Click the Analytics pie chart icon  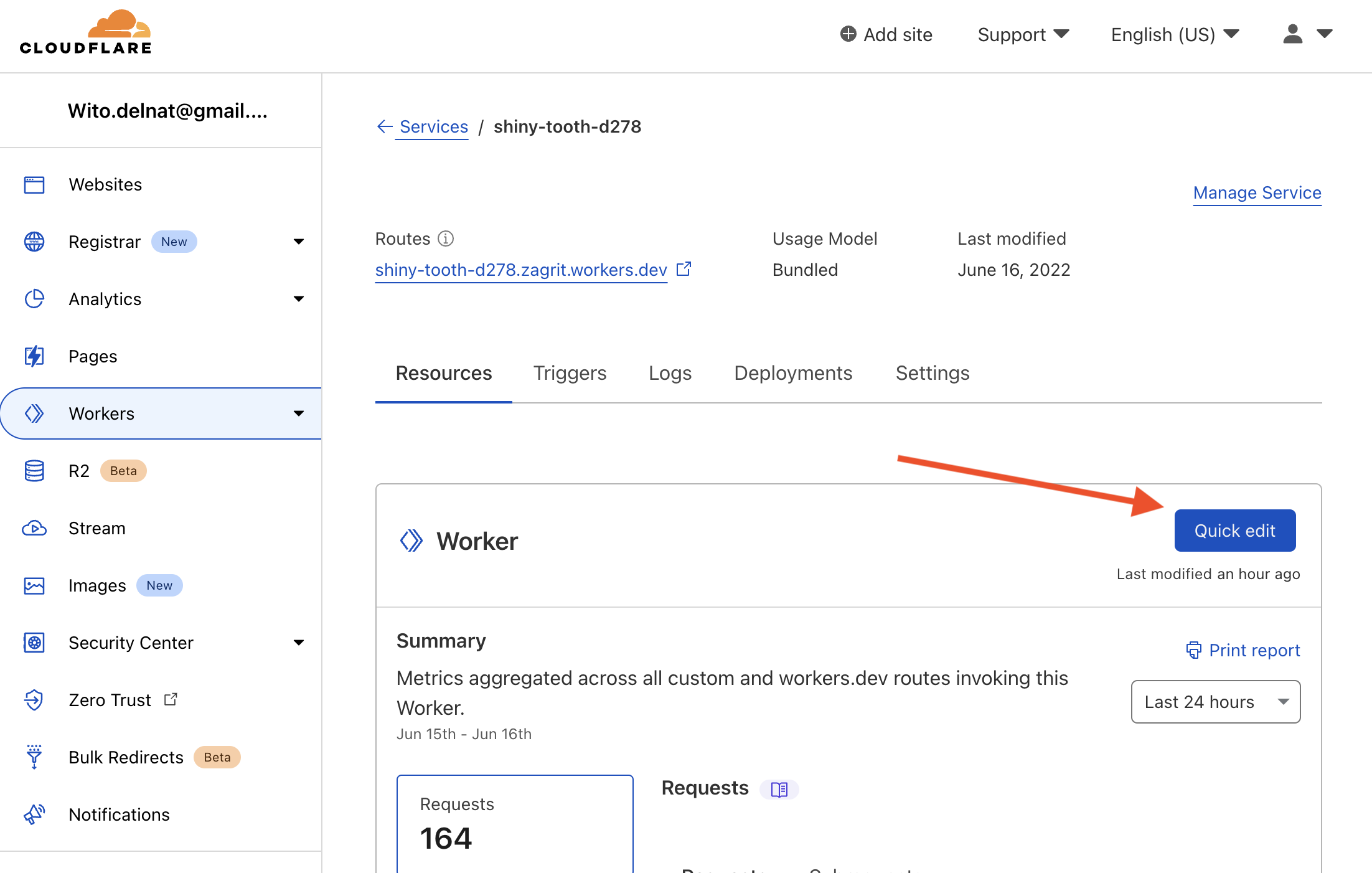pos(34,299)
